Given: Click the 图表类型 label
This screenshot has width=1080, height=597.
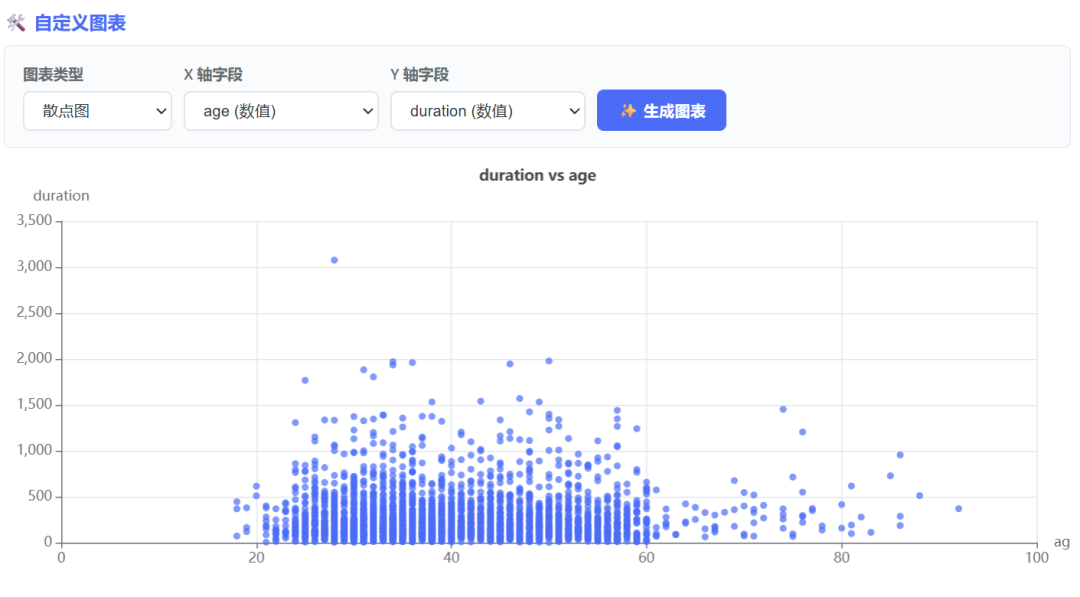Looking at the screenshot, I should pos(53,74).
